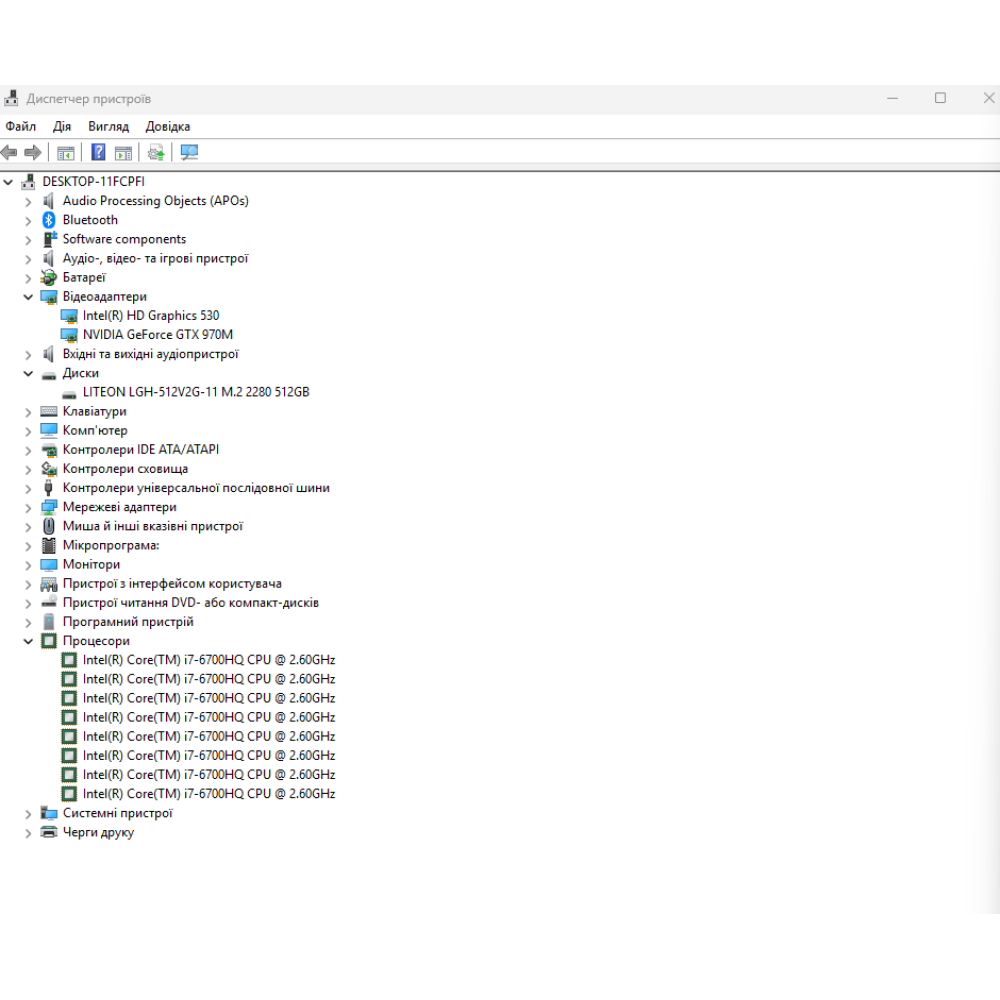1000x1000 pixels.
Task: Open the Вигляд menu
Action: click(x=108, y=127)
